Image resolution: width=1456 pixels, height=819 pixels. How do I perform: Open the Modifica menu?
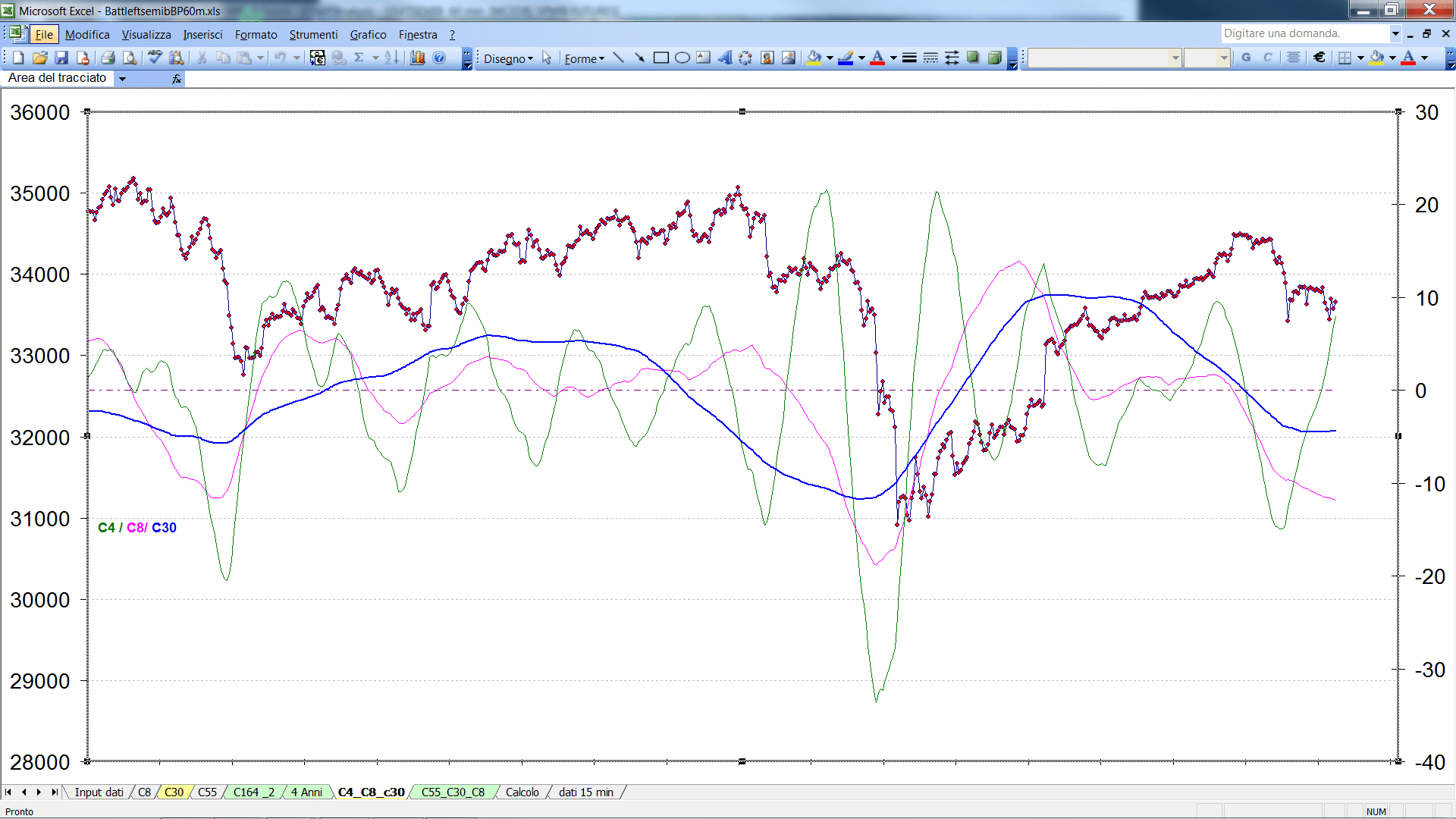tap(87, 35)
